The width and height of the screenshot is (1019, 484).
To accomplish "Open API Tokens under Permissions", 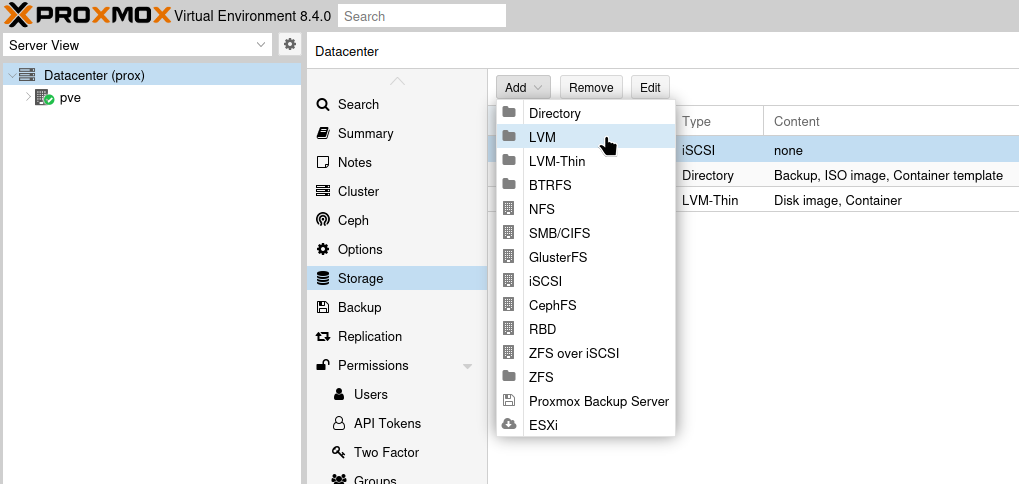I will (x=397, y=424).
